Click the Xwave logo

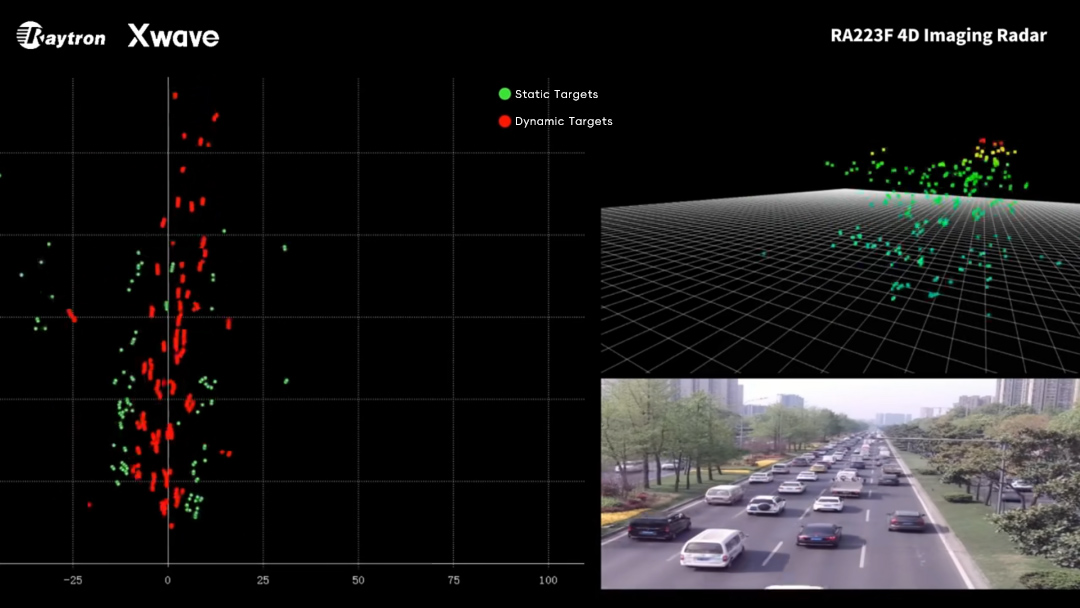click(173, 37)
